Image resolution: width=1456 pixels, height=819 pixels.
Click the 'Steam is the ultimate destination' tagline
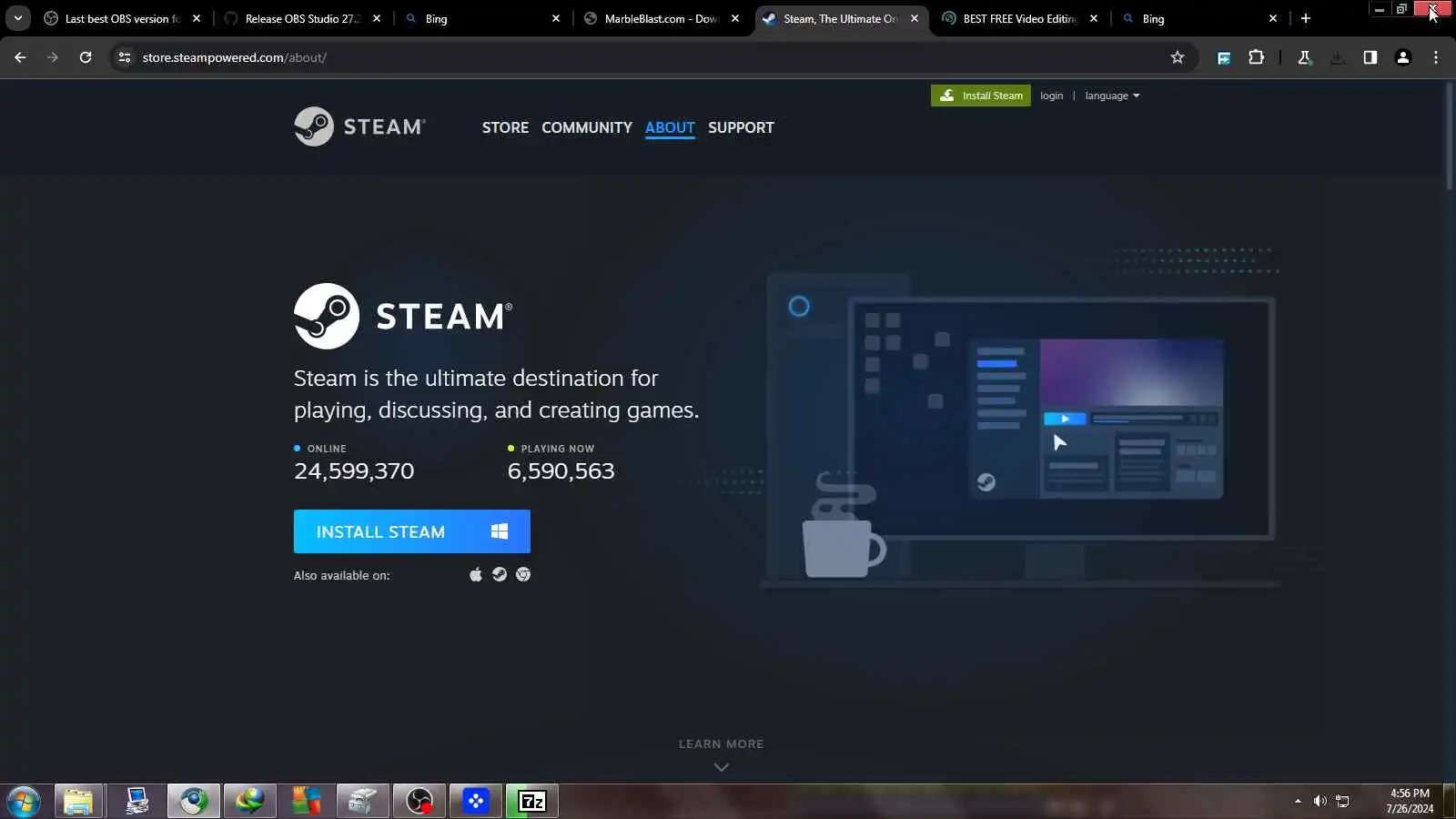[496, 394]
